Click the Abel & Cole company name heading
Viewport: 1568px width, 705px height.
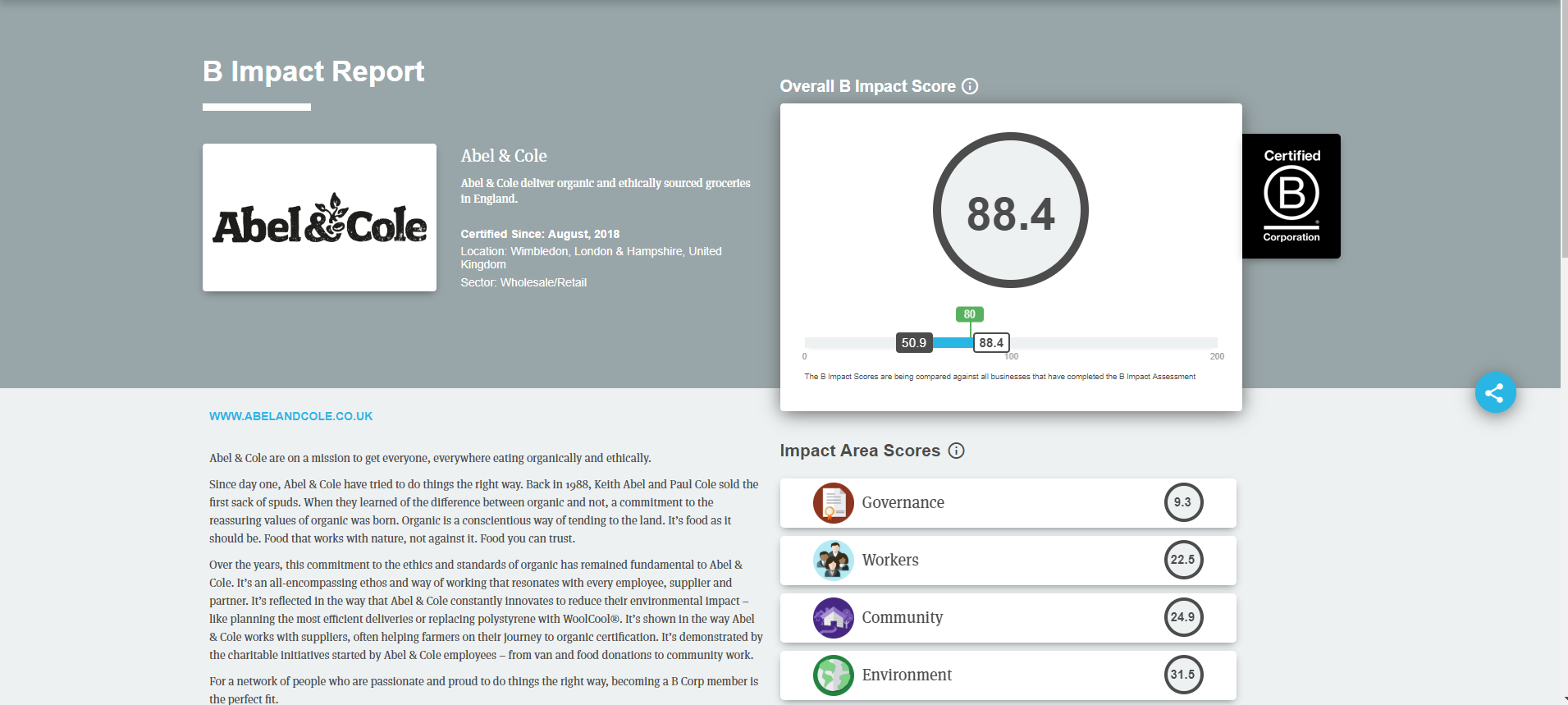coord(503,156)
